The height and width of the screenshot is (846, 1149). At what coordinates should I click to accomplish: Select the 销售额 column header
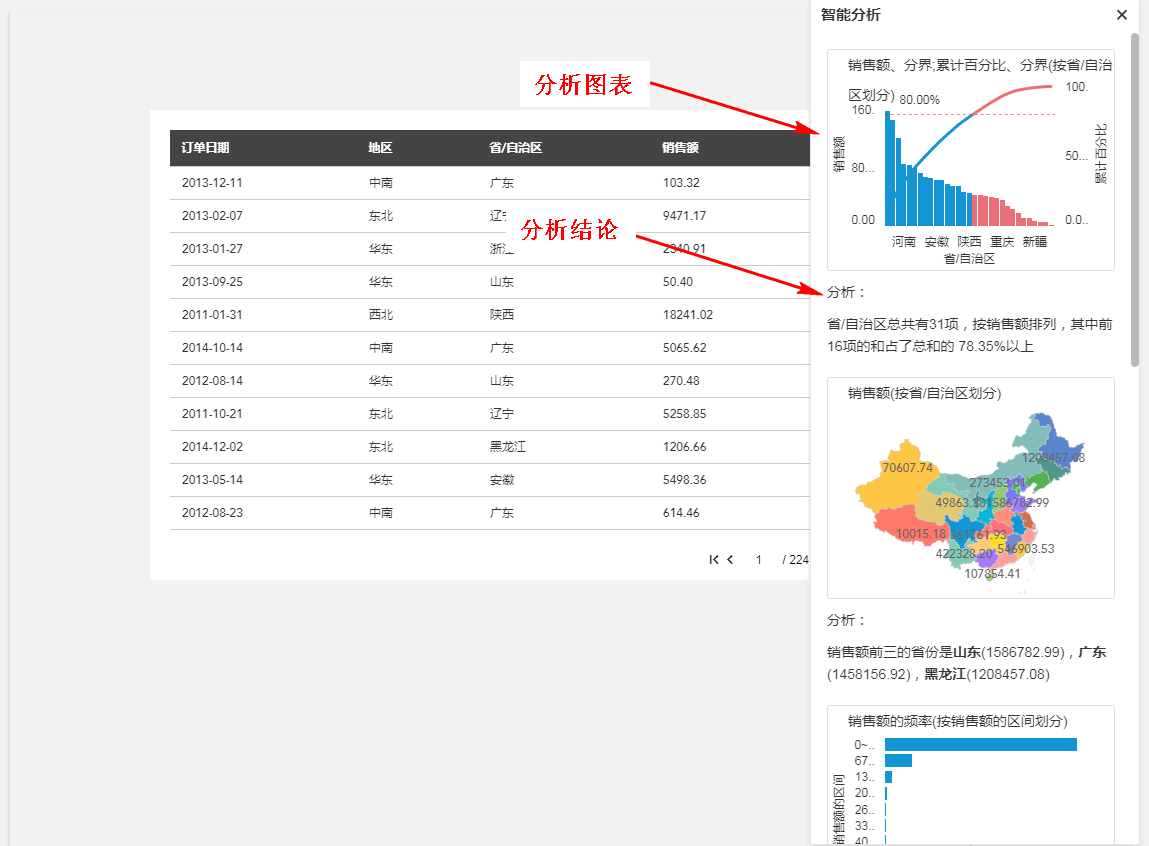pos(680,148)
